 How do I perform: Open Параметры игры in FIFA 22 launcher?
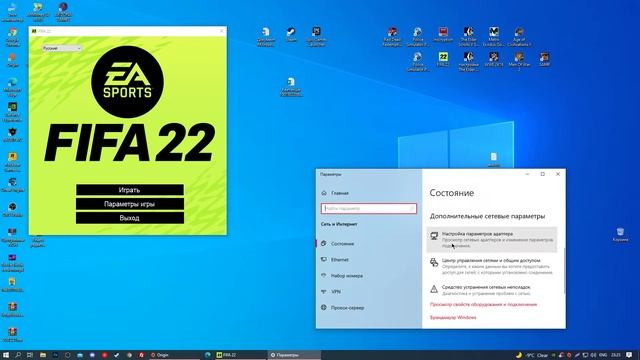click(x=129, y=204)
